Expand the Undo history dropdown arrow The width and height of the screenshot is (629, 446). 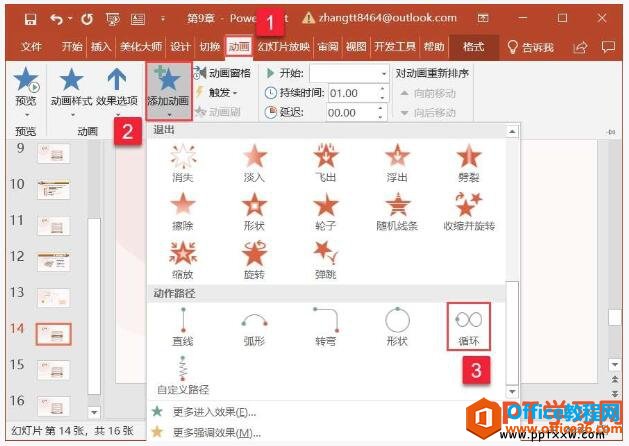click(71, 18)
